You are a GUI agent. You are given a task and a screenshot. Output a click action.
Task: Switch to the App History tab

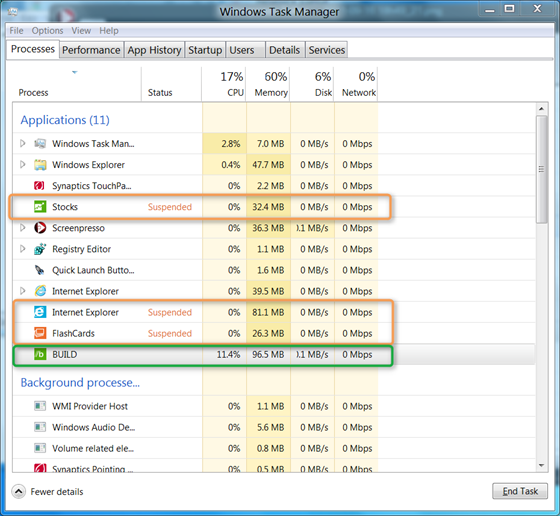coord(154,50)
